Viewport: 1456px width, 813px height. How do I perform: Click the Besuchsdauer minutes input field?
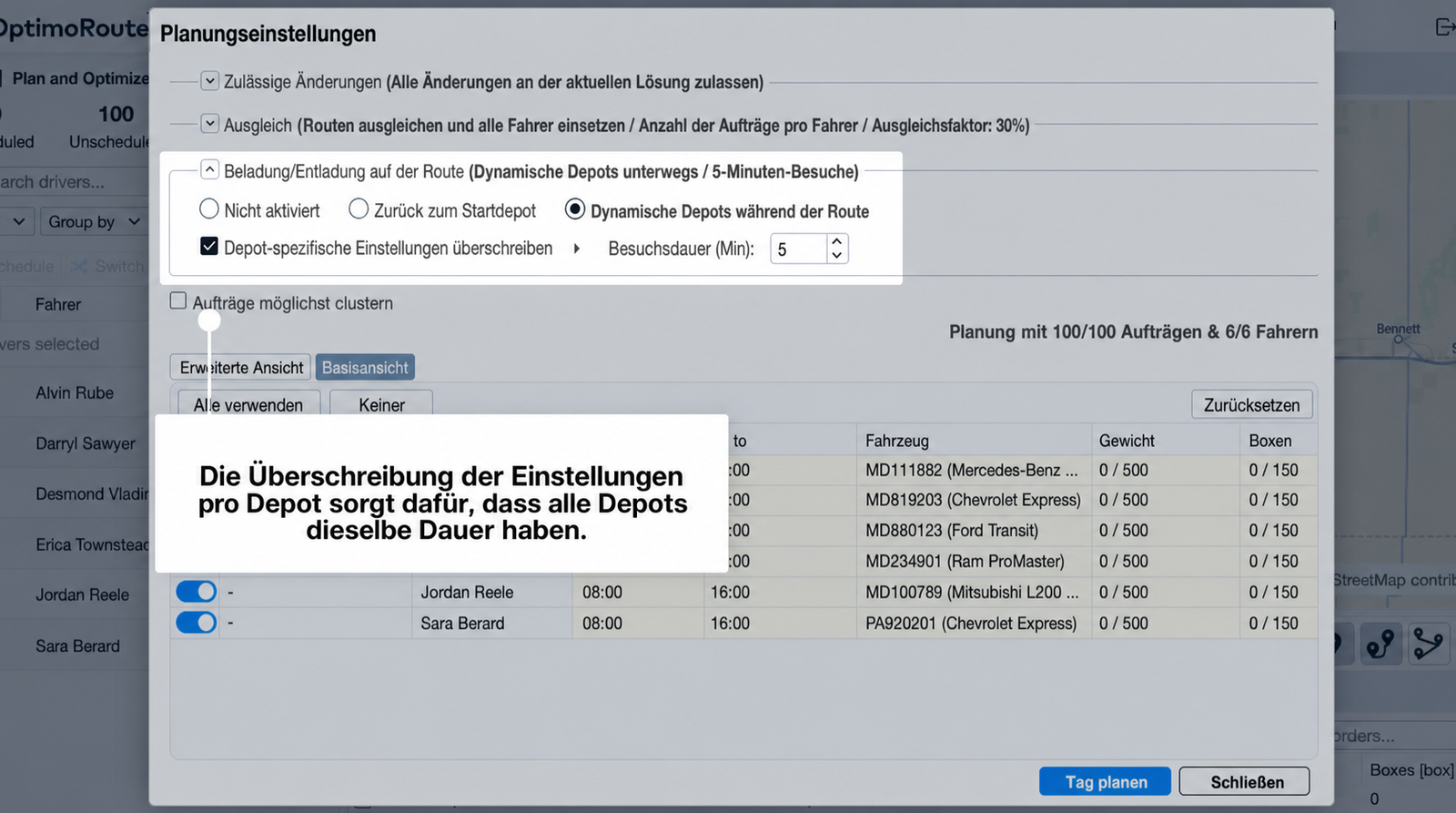[799, 249]
